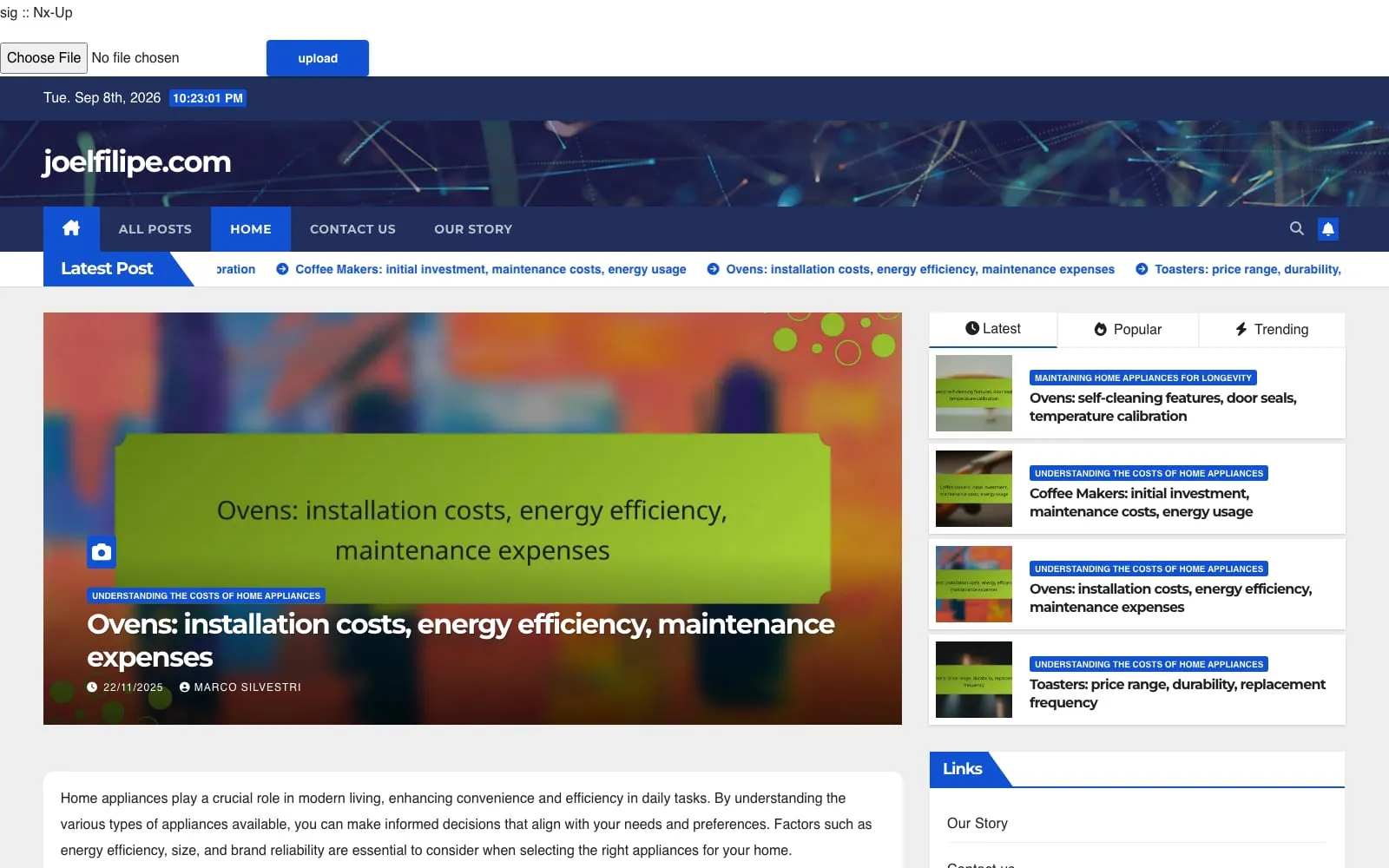Open featured post title about Ovens installation
This screenshot has height=868, width=1389.
coord(461,641)
